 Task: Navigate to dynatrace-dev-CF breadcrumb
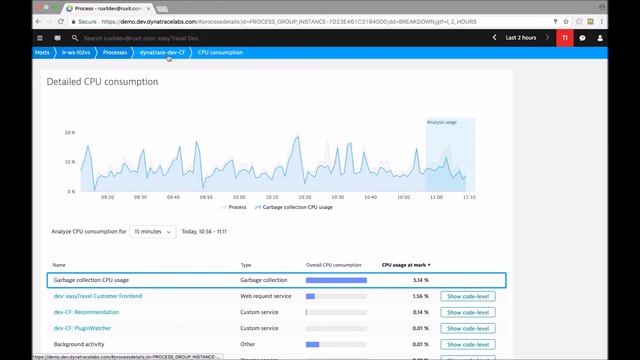162,53
